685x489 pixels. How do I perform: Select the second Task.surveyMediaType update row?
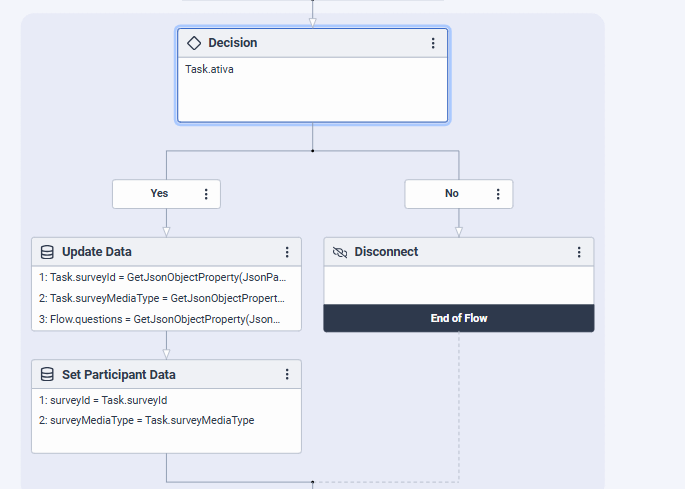(x=166, y=298)
